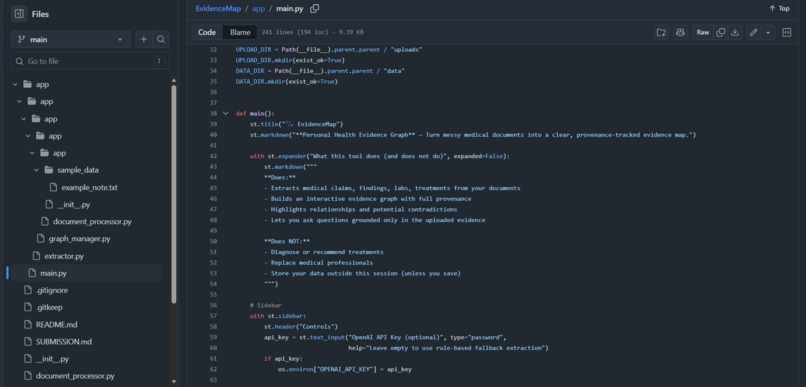The image size is (806, 387).
Task: Open README.md file
Action: coord(57,325)
